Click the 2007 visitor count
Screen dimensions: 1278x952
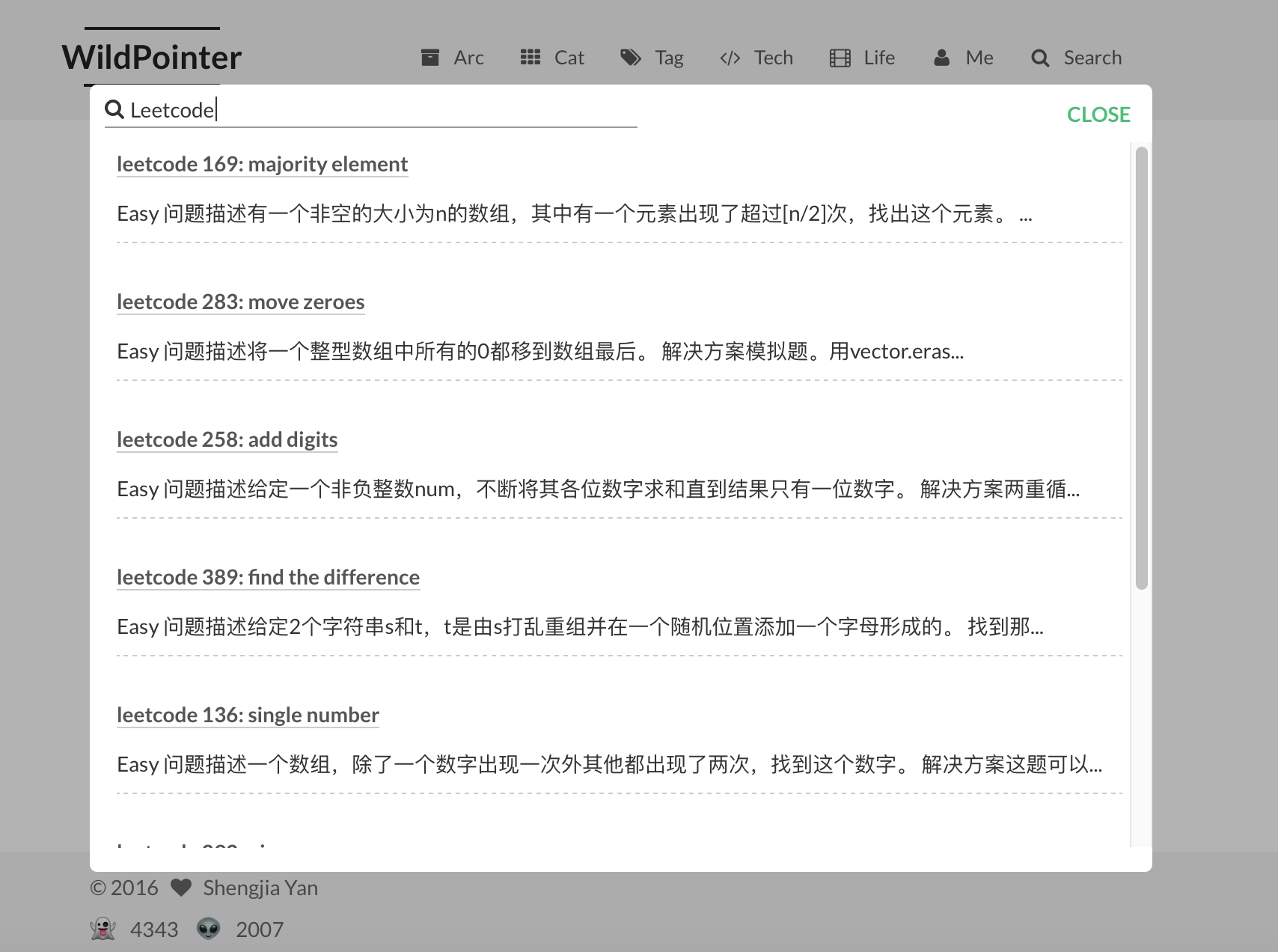pos(260,930)
